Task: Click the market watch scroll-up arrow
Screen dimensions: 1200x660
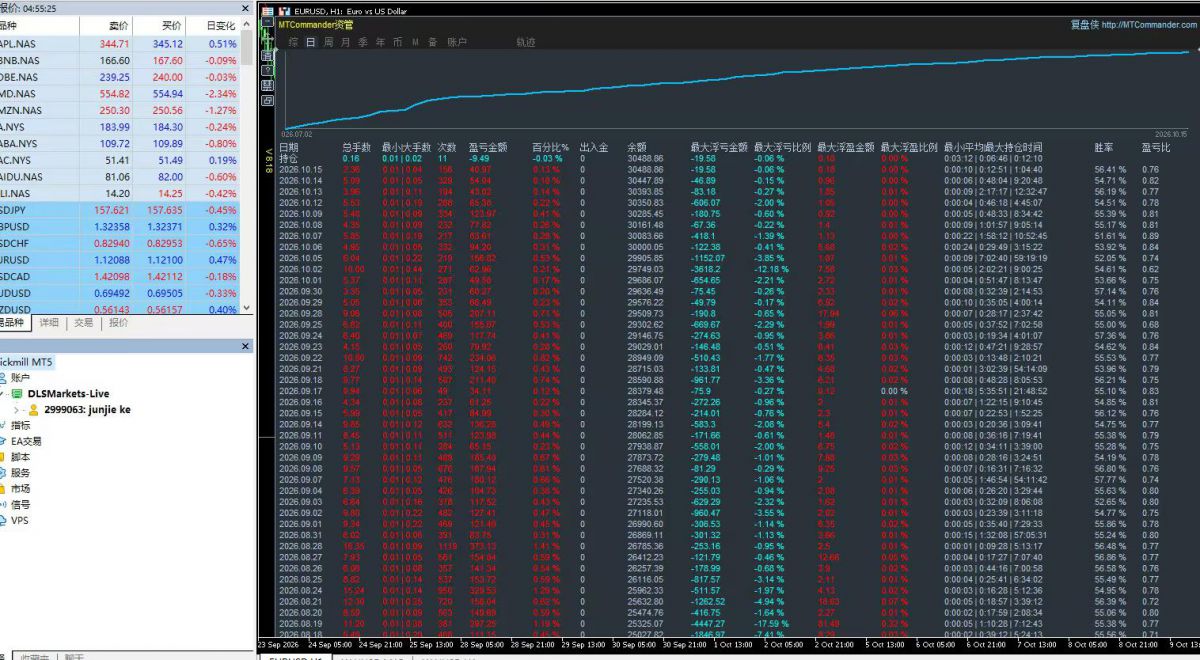Action: [246, 23]
